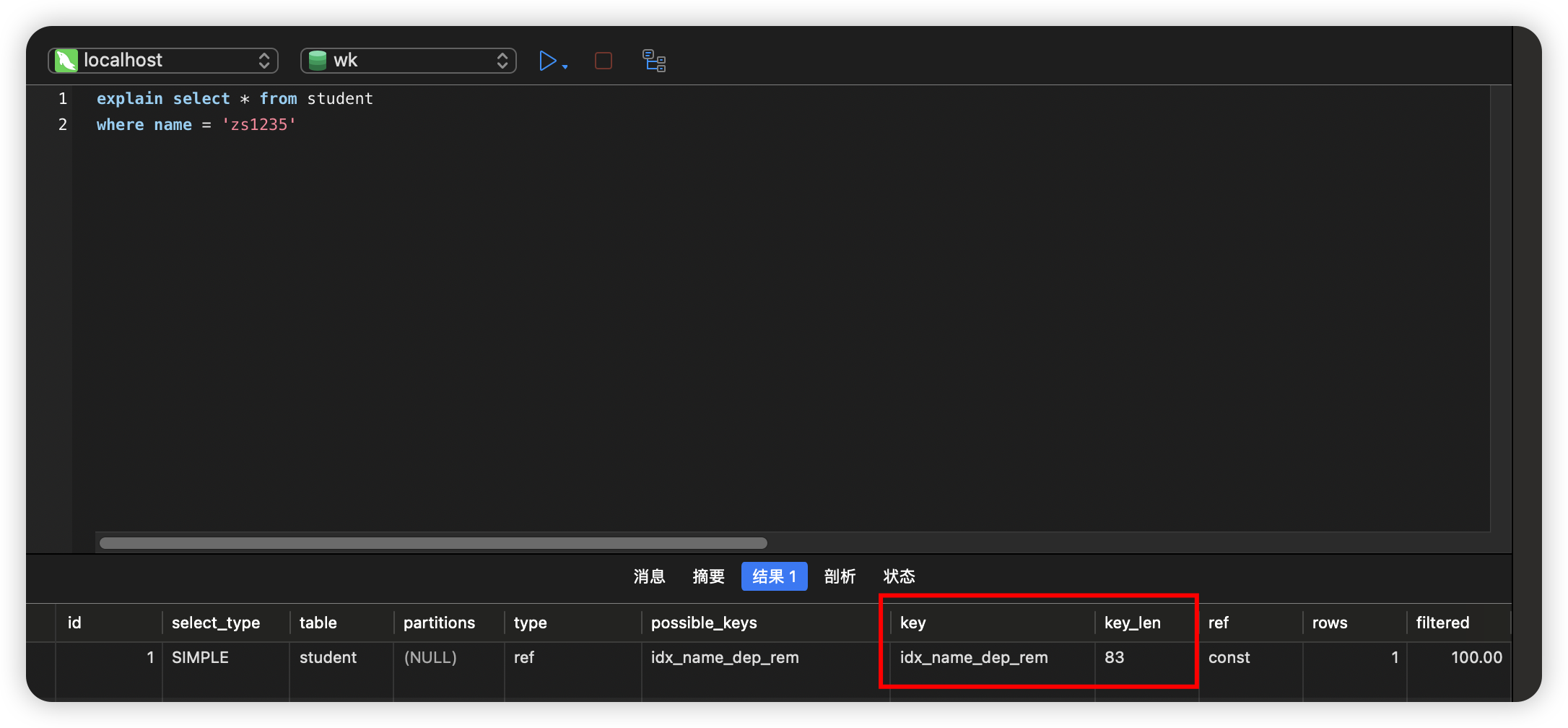Click the ref column header
Image resolution: width=1568 pixels, height=728 pixels.
pyautogui.click(x=1251, y=623)
